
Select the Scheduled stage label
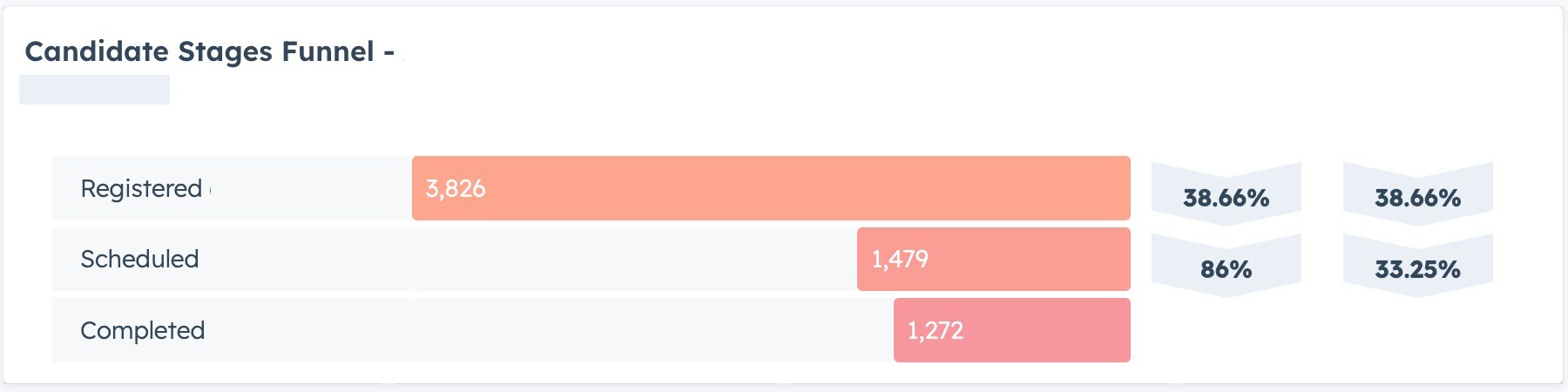pos(139,259)
